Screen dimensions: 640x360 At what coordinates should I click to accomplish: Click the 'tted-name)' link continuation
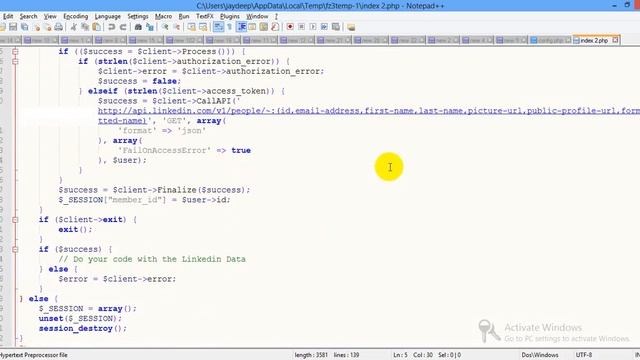pos(122,121)
